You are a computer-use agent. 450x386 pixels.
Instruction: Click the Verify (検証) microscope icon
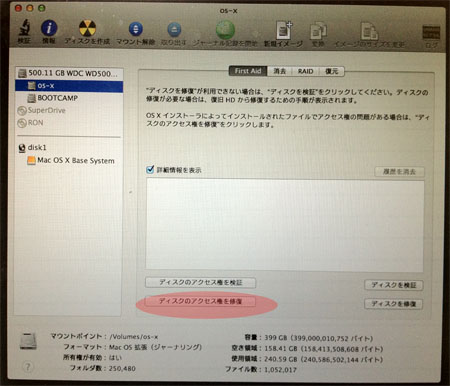coord(24,28)
